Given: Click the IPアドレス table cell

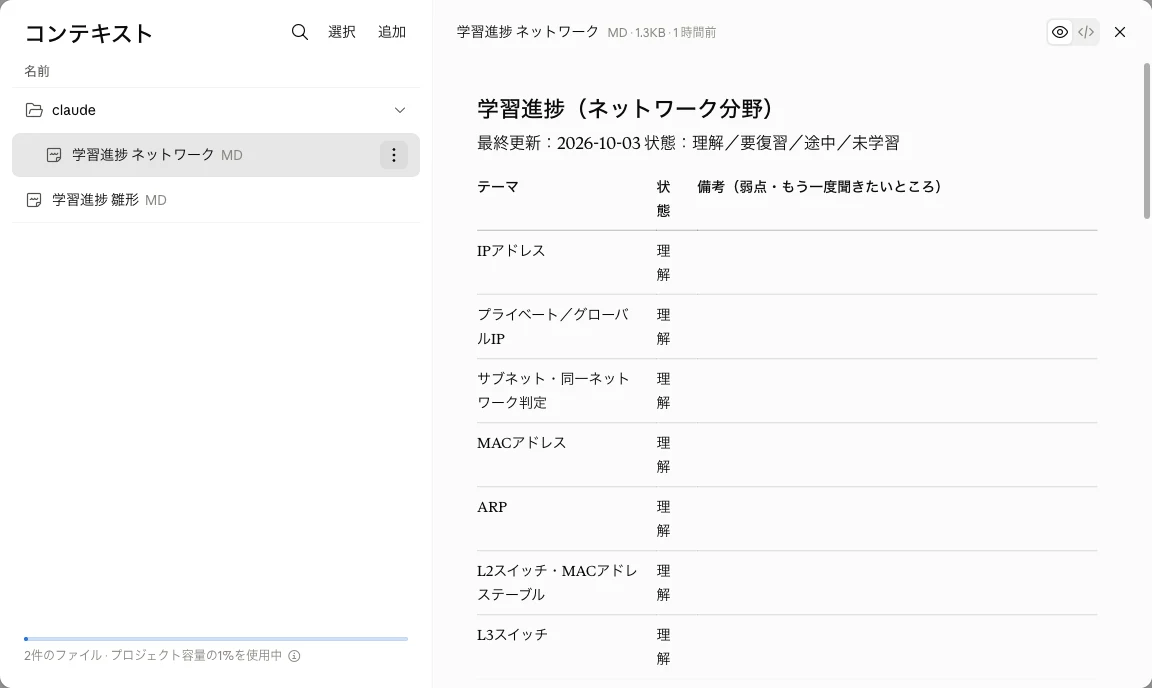Looking at the screenshot, I should point(511,251).
